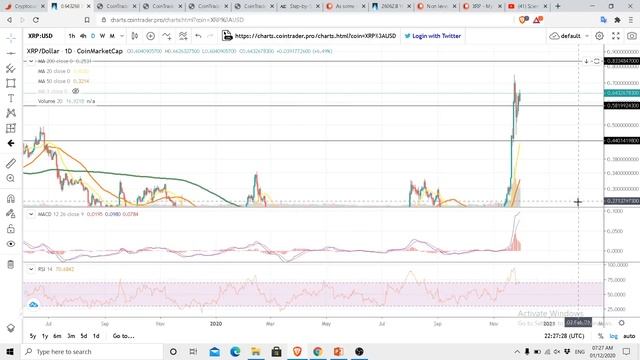
Task: Take a chart snapshot with camera icon
Action: tap(632, 36)
